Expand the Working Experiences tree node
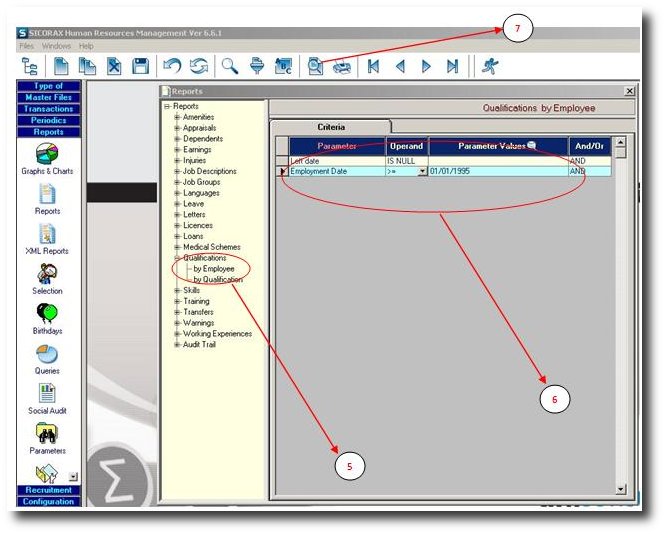The width and height of the screenshot is (665, 534). tap(177, 334)
